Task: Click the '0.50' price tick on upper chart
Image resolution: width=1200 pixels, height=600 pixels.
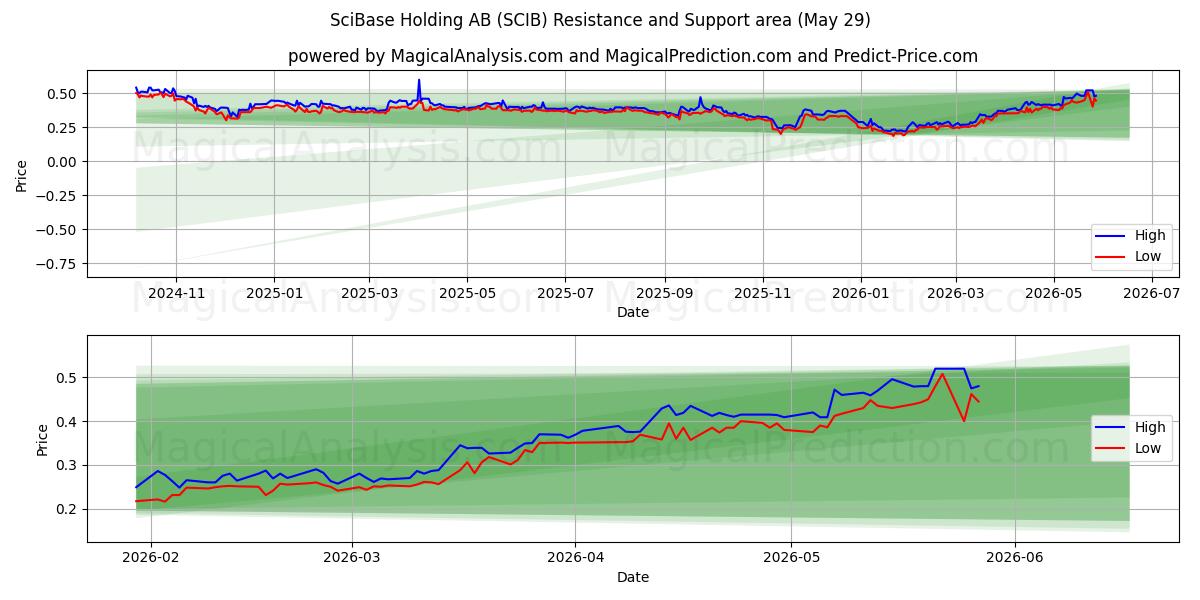Action: point(64,94)
